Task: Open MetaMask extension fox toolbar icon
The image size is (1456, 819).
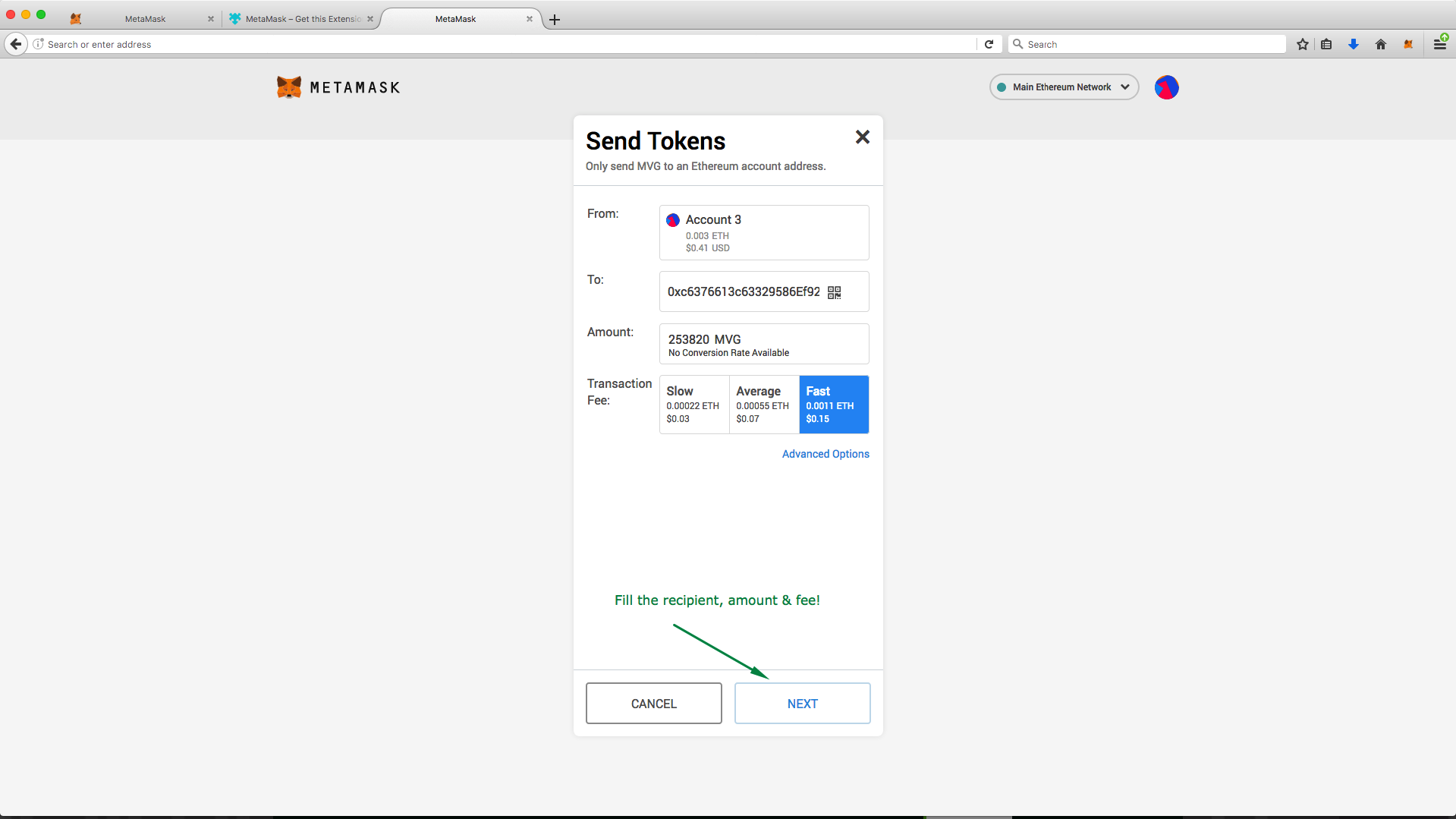Action: (1408, 44)
